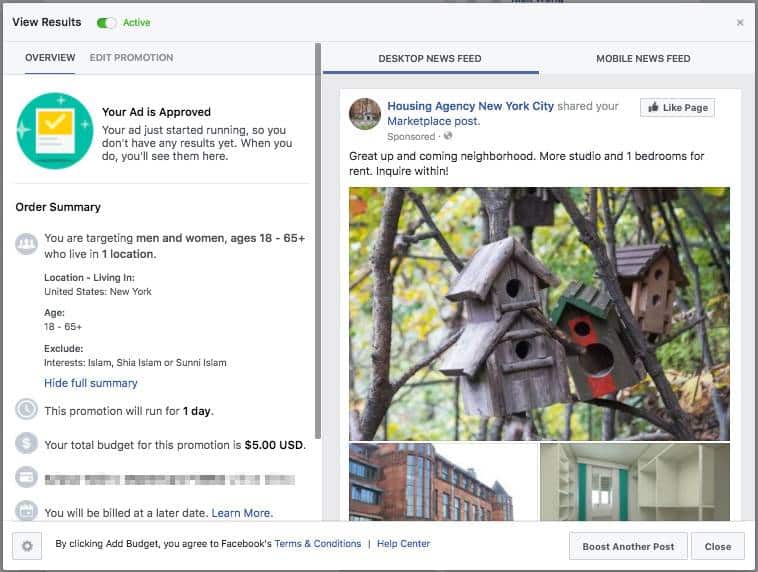Image resolution: width=758 pixels, height=572 pixels.
Task: Select the Desktop News Feed preview tab
Action: pos(430,59)
